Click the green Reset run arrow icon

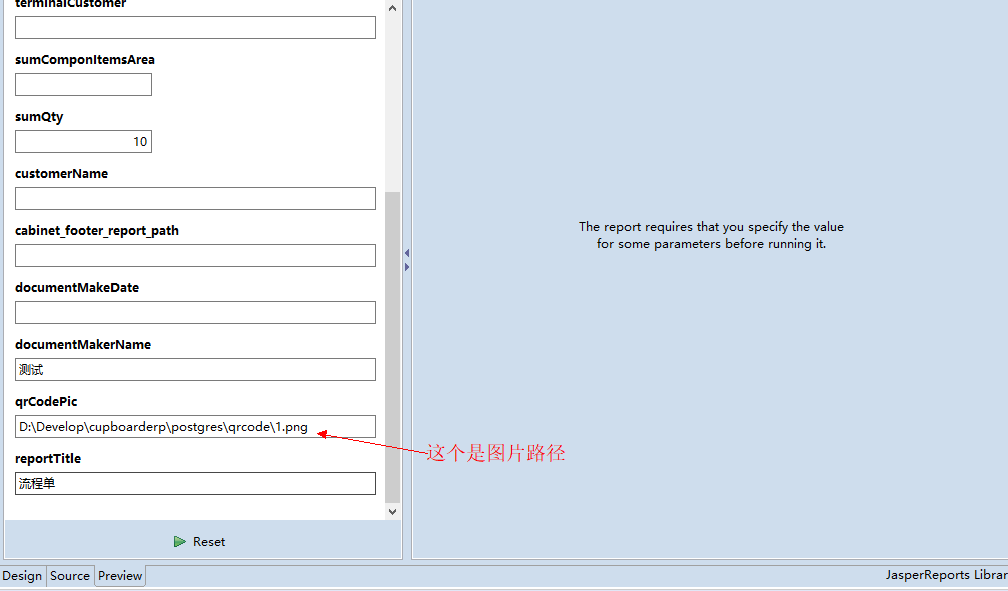tap(179, 541)
